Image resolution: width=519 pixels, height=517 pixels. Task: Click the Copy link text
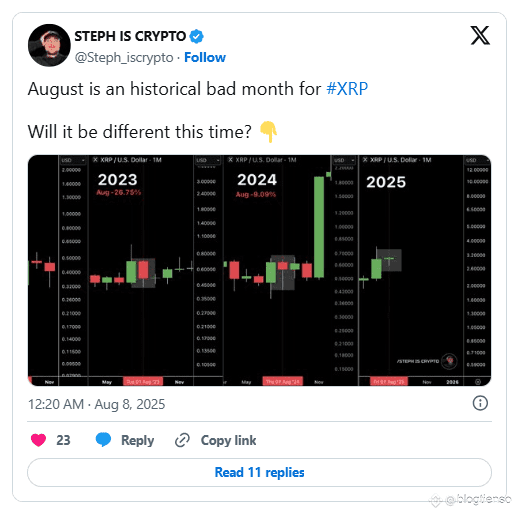pos(228,440)
